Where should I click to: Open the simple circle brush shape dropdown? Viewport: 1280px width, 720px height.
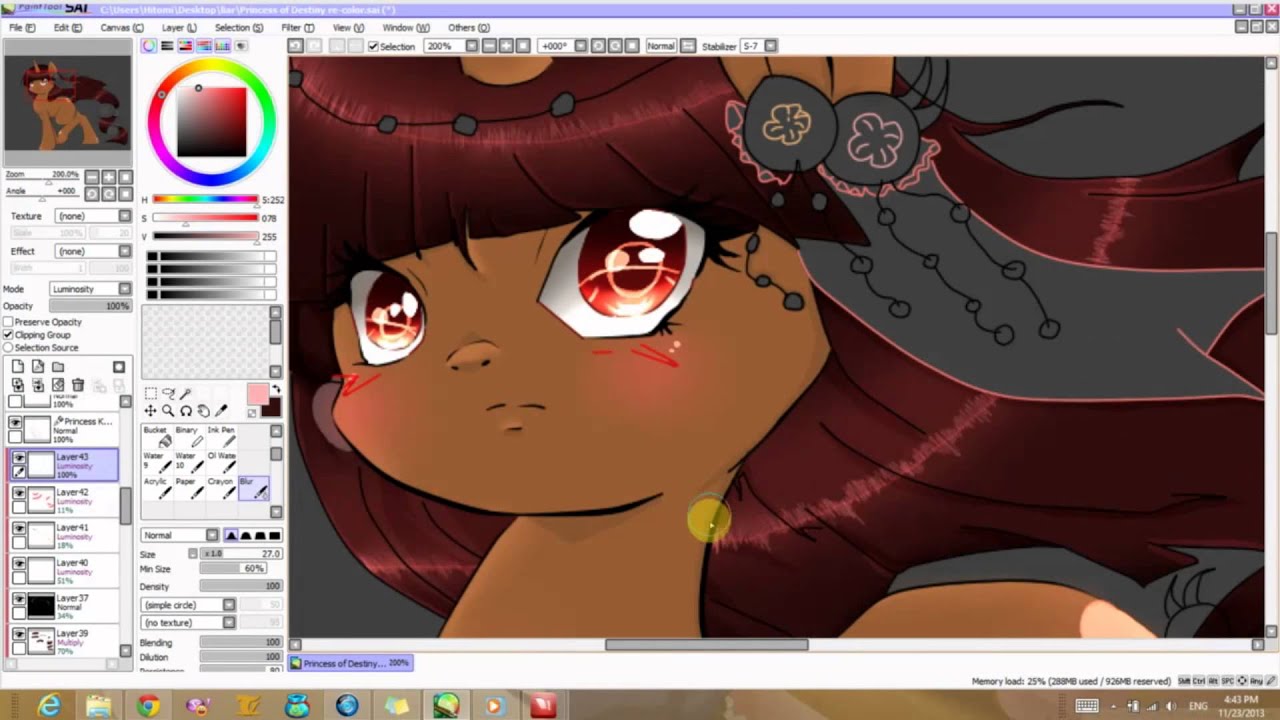(189, 605)
